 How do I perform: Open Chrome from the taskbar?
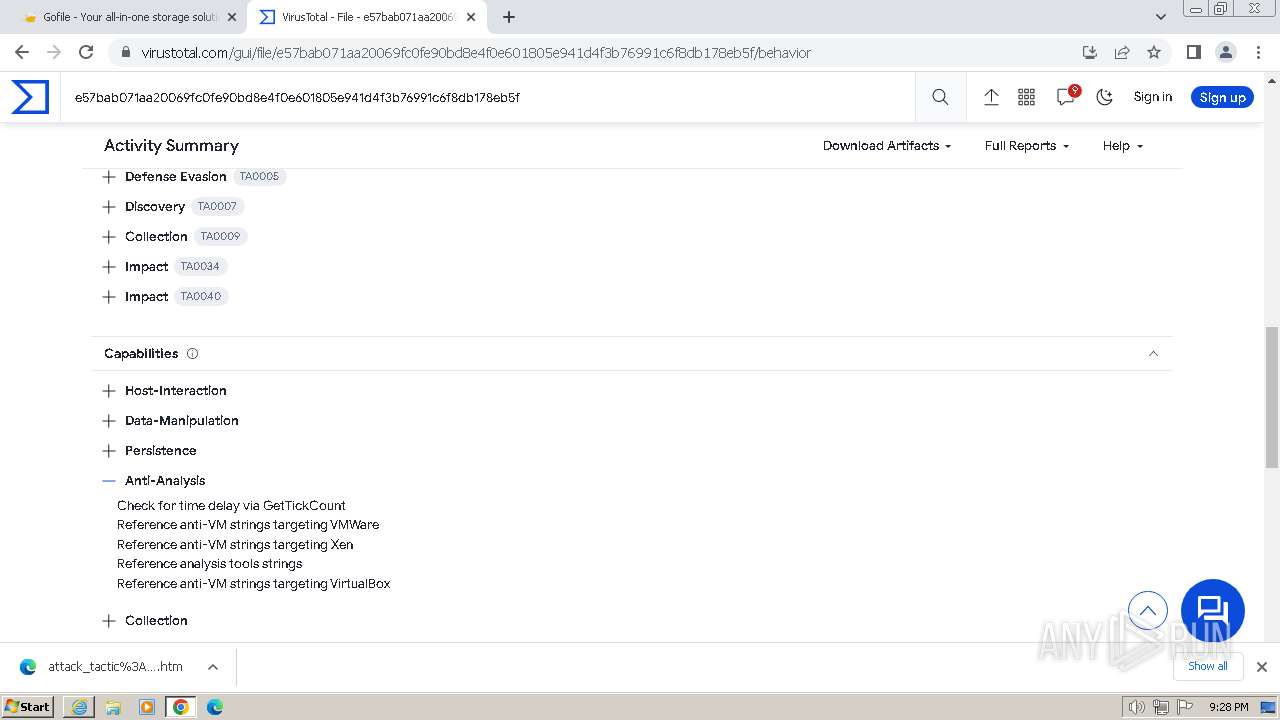[181, 707]
